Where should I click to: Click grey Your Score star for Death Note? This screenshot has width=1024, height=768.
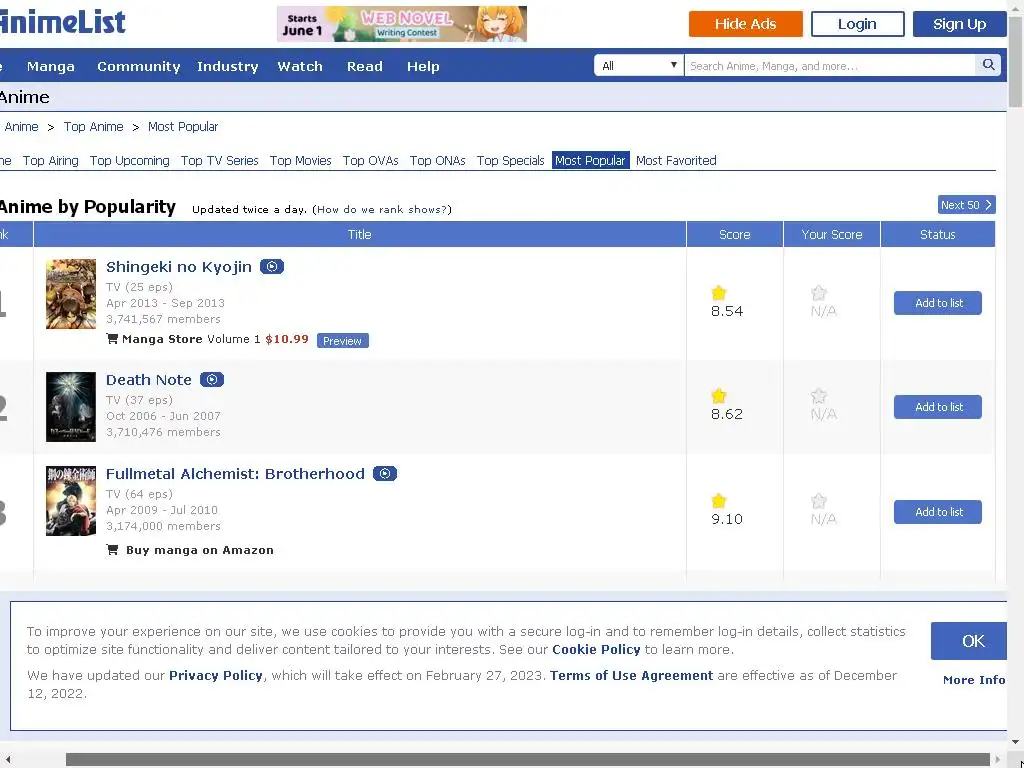point(818,396)
